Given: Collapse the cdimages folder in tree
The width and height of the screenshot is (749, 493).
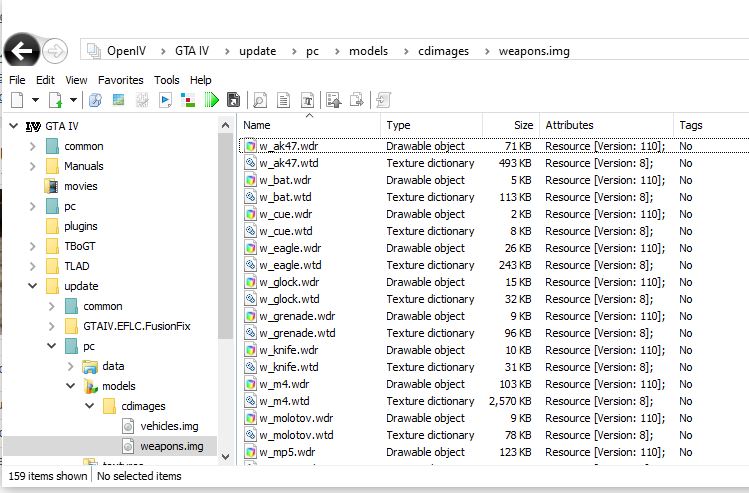Looking at the screenshot, I should point(90,406).
